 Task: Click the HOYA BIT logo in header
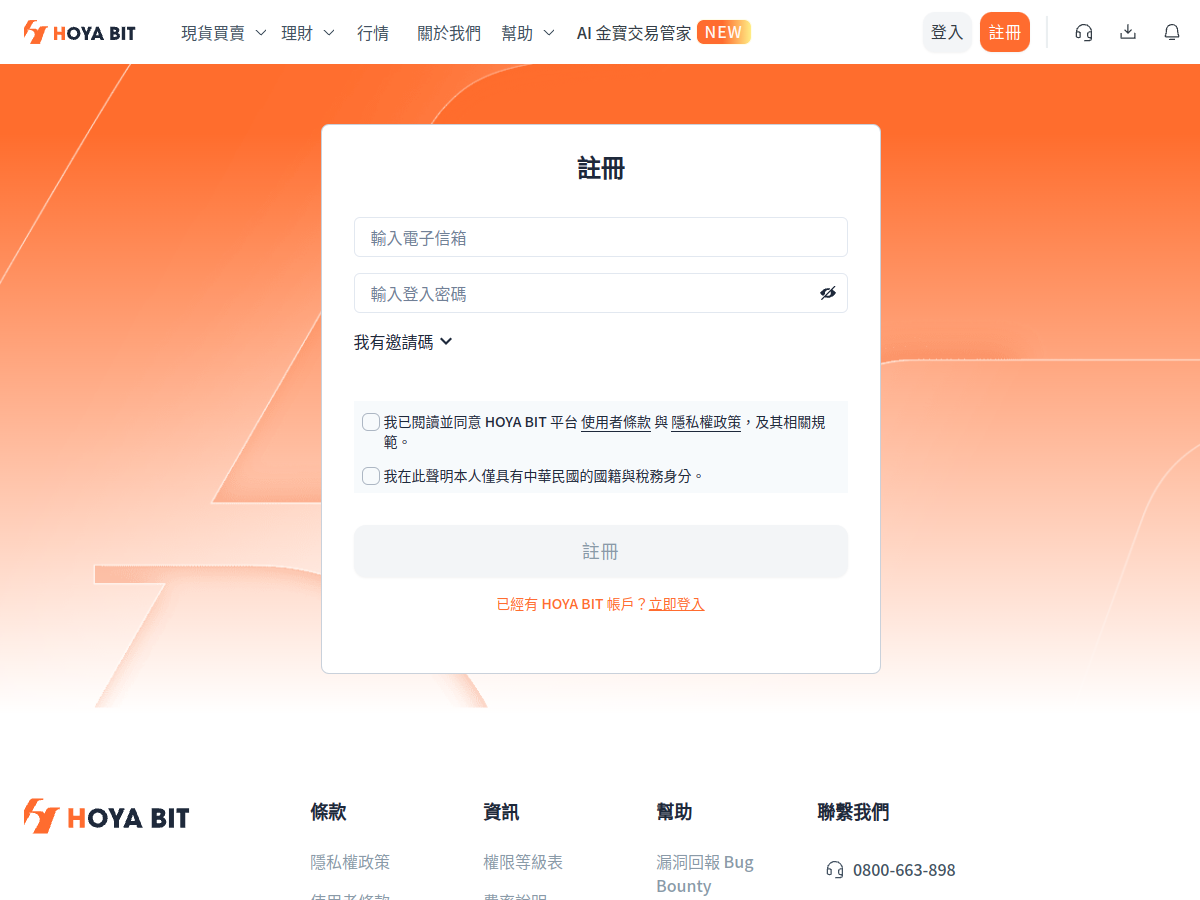80,32
